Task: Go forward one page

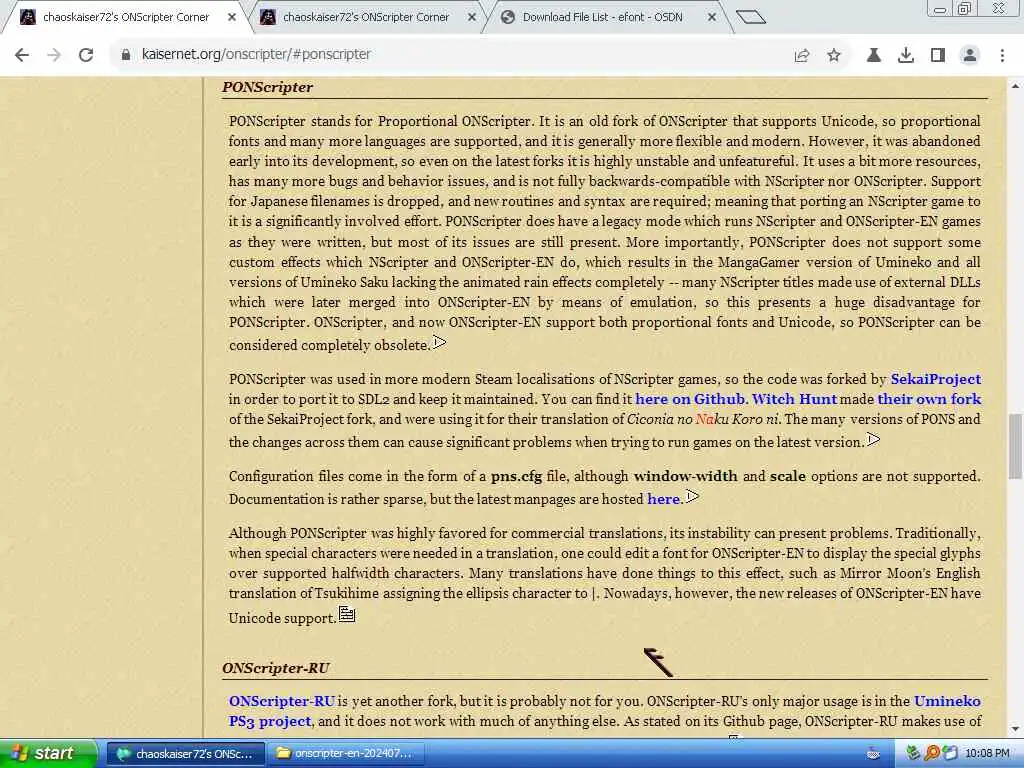Action: [54, 55]
